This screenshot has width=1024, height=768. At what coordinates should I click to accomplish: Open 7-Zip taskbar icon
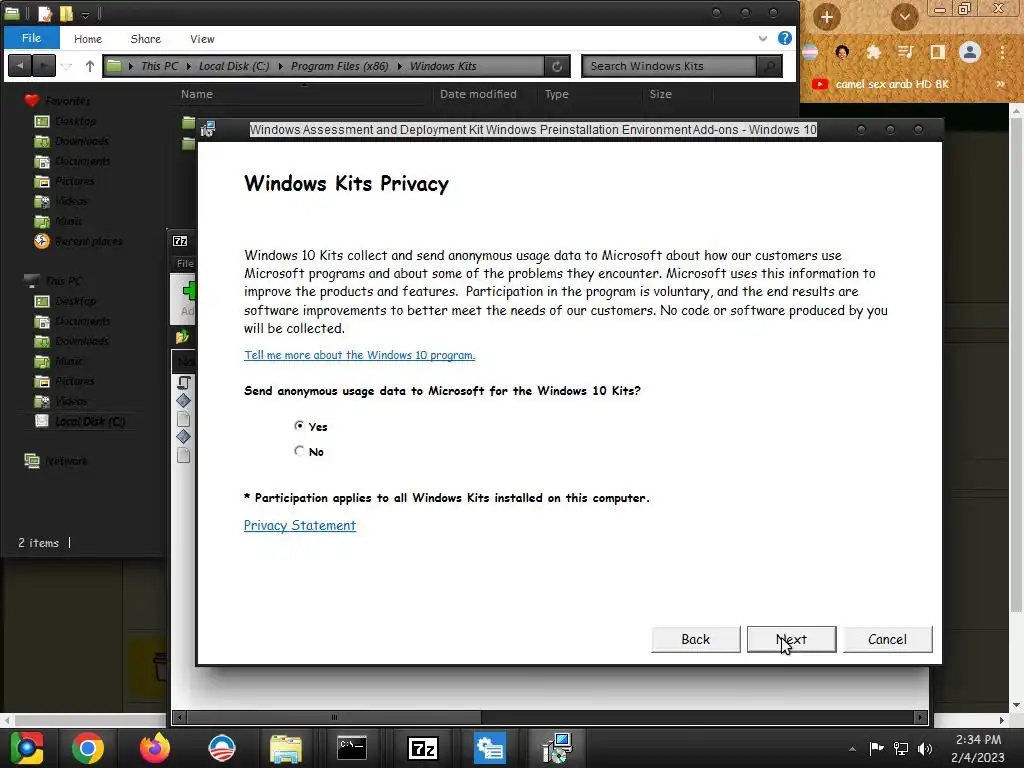423,748
